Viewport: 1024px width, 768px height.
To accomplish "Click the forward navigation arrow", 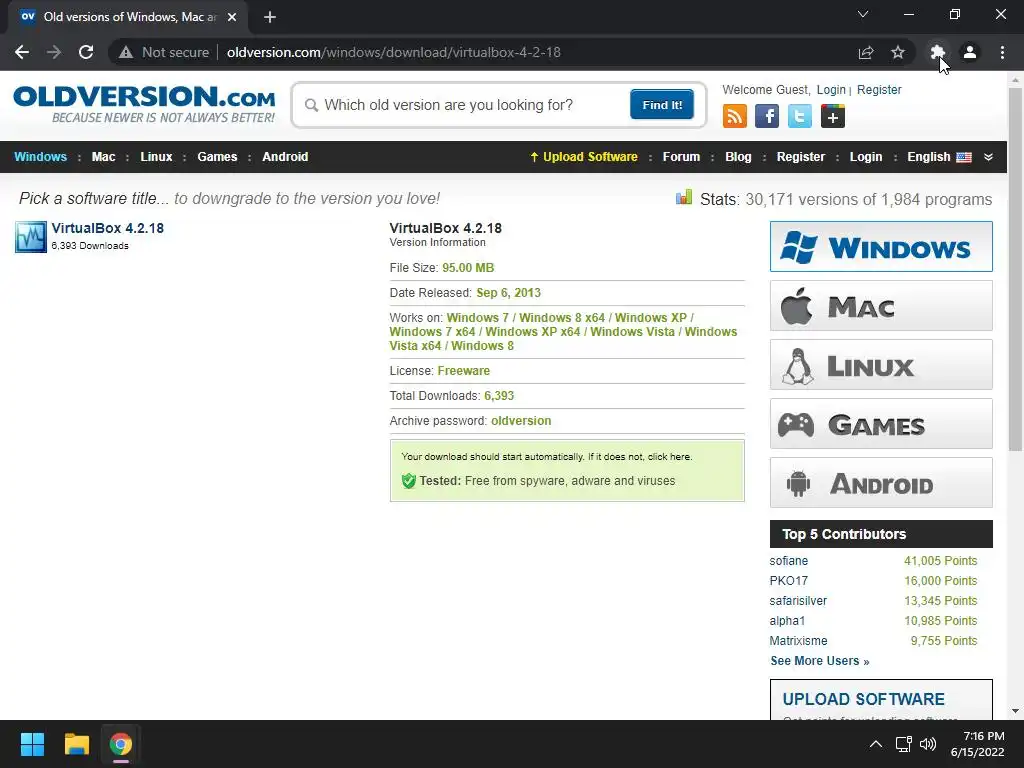I will [54, 52].
